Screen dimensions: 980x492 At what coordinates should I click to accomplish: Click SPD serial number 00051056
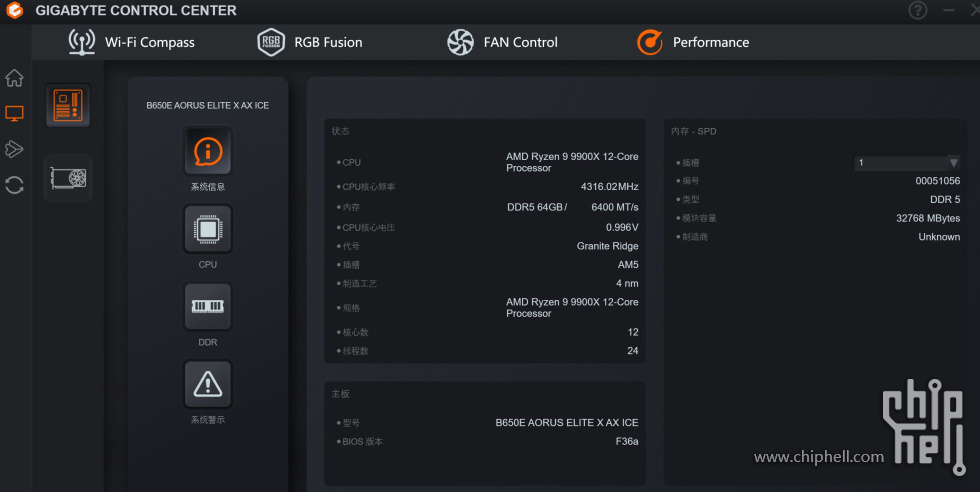pos(938,181)
